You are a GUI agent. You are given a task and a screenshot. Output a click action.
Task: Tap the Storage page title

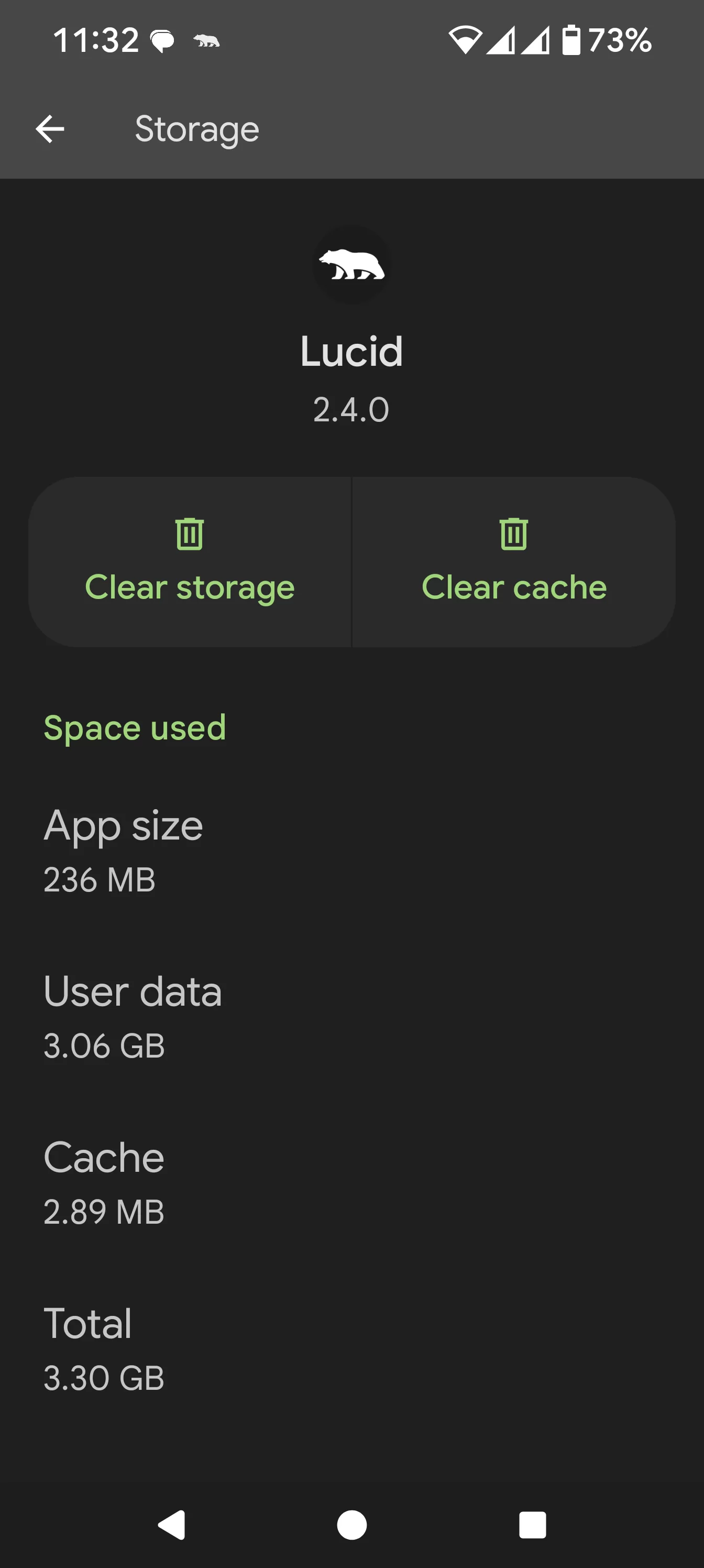(197, 129)
